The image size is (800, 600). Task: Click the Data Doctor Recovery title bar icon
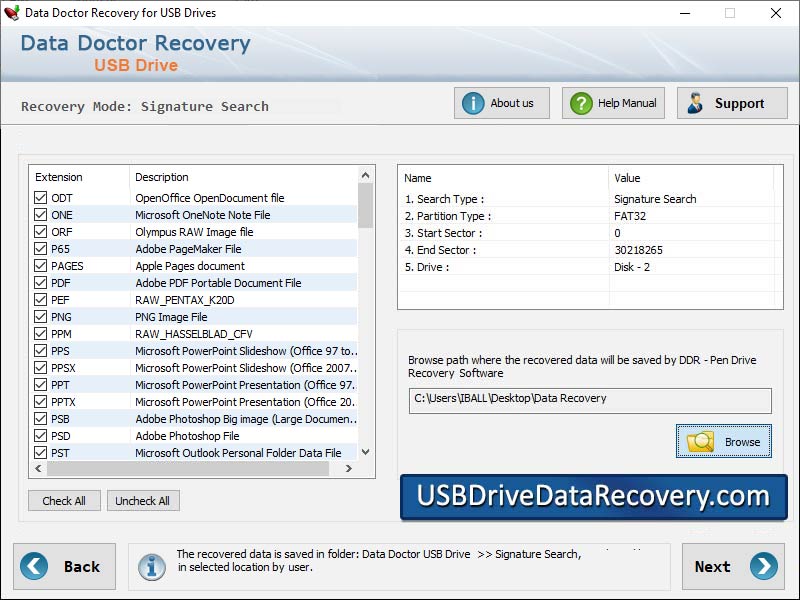point(11,13)
